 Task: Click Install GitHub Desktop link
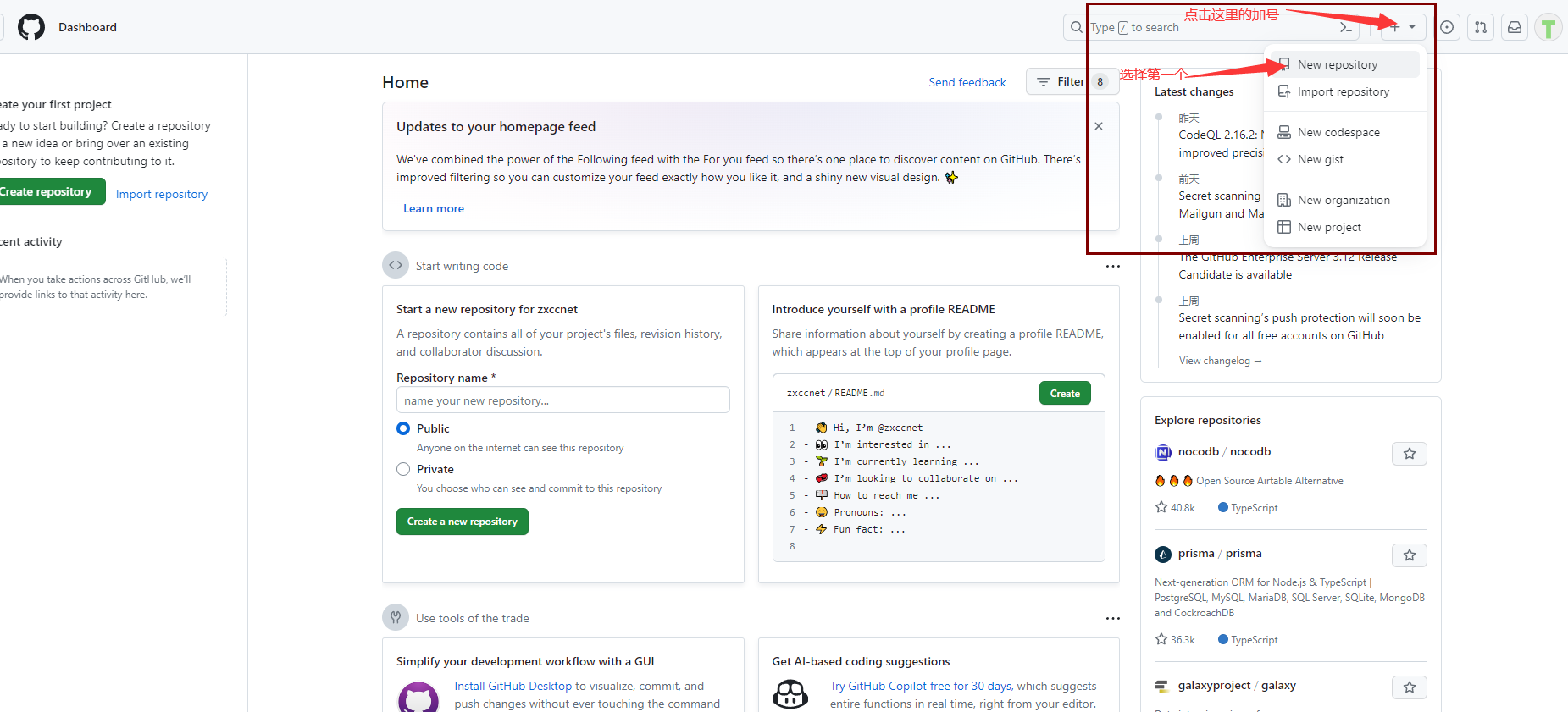tap(513, 686)
